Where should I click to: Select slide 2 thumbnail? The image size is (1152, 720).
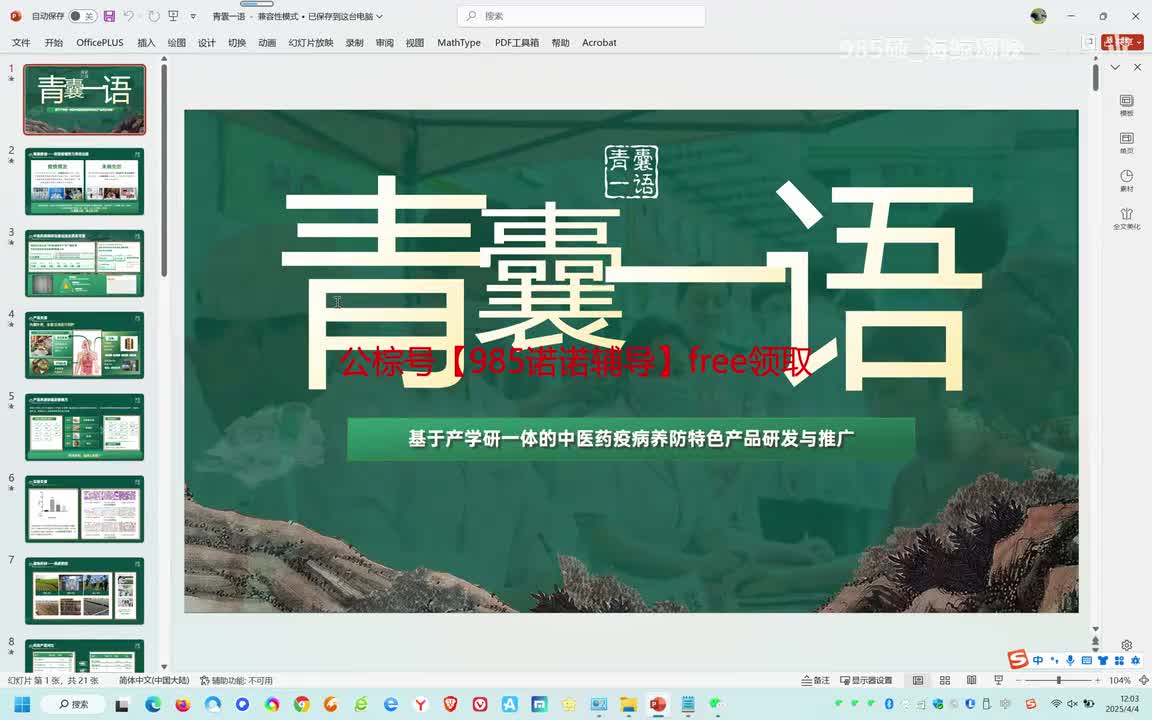click(x=84, y=181)
